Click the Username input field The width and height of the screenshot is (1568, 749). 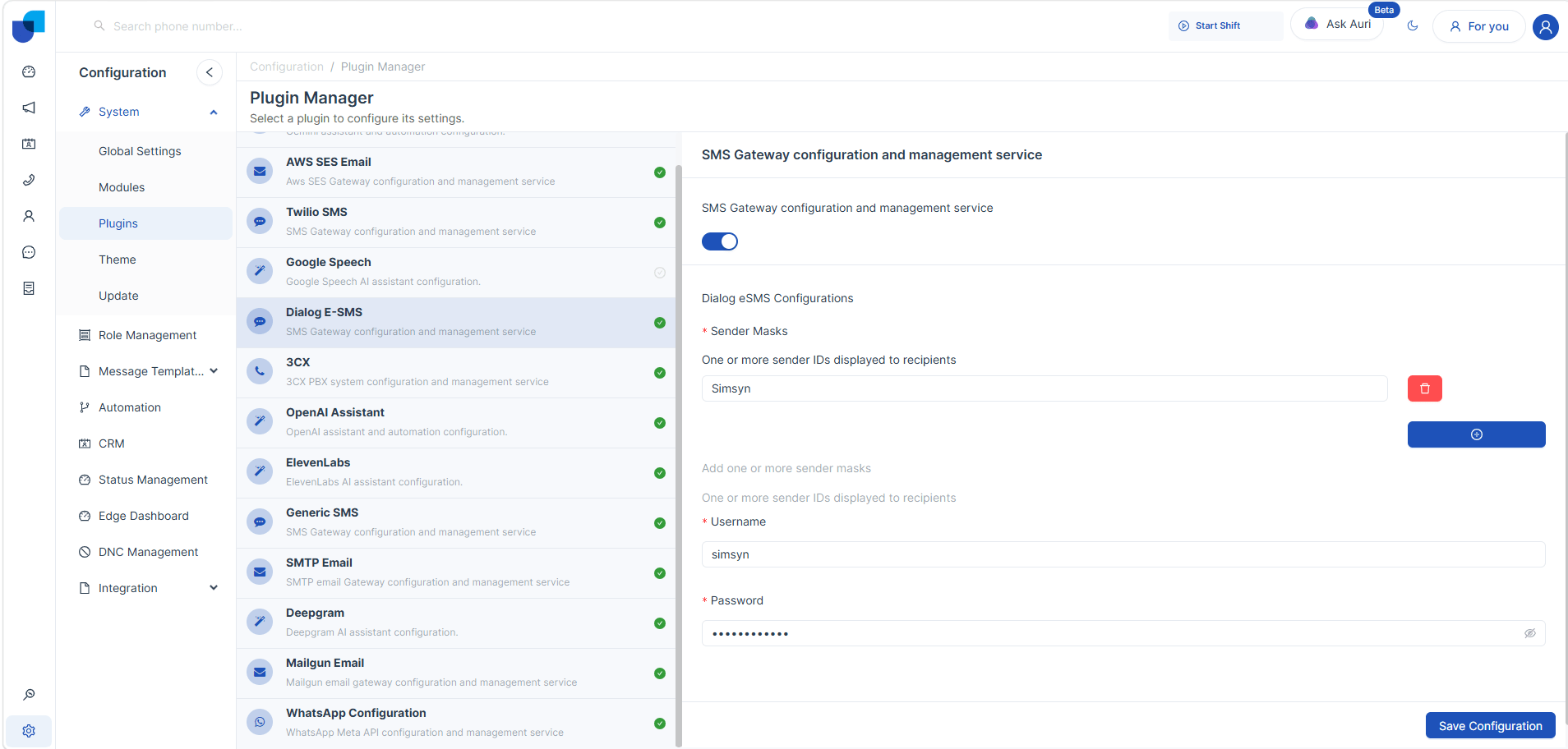tap(1123, 554)
